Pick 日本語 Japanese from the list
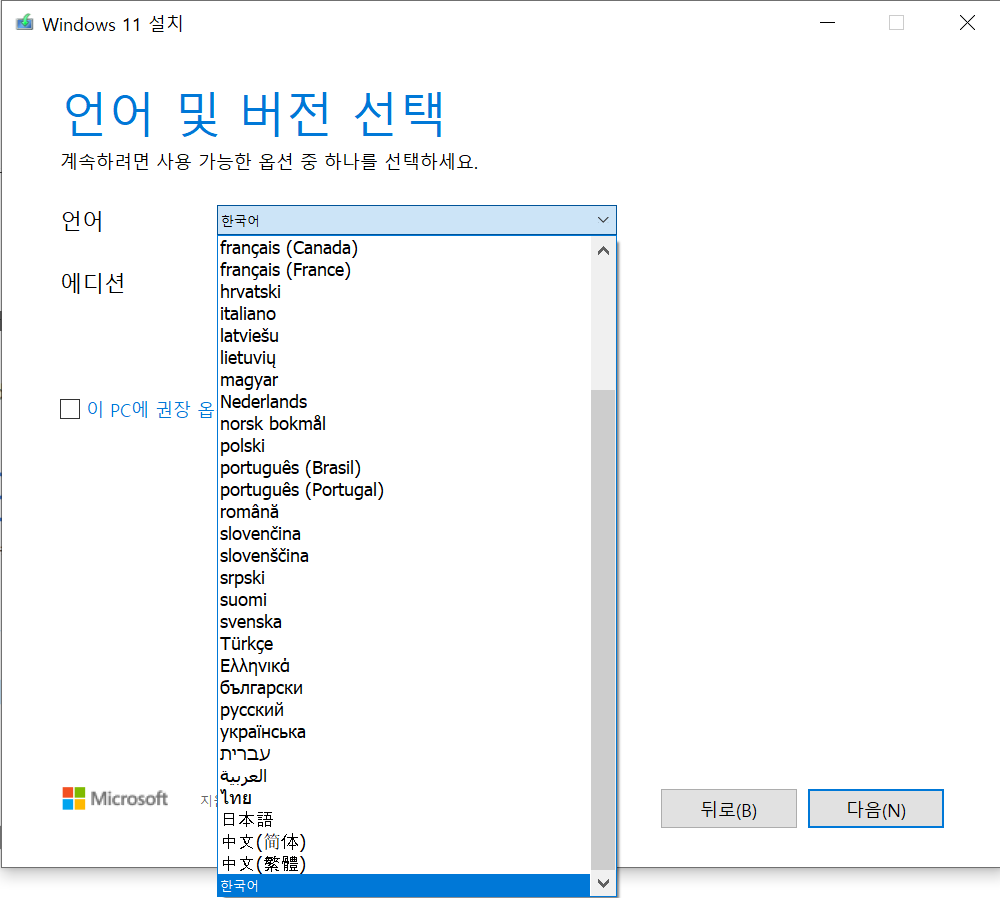The image size is (1000, 898). pyautogui.click(x=404, y=820)
